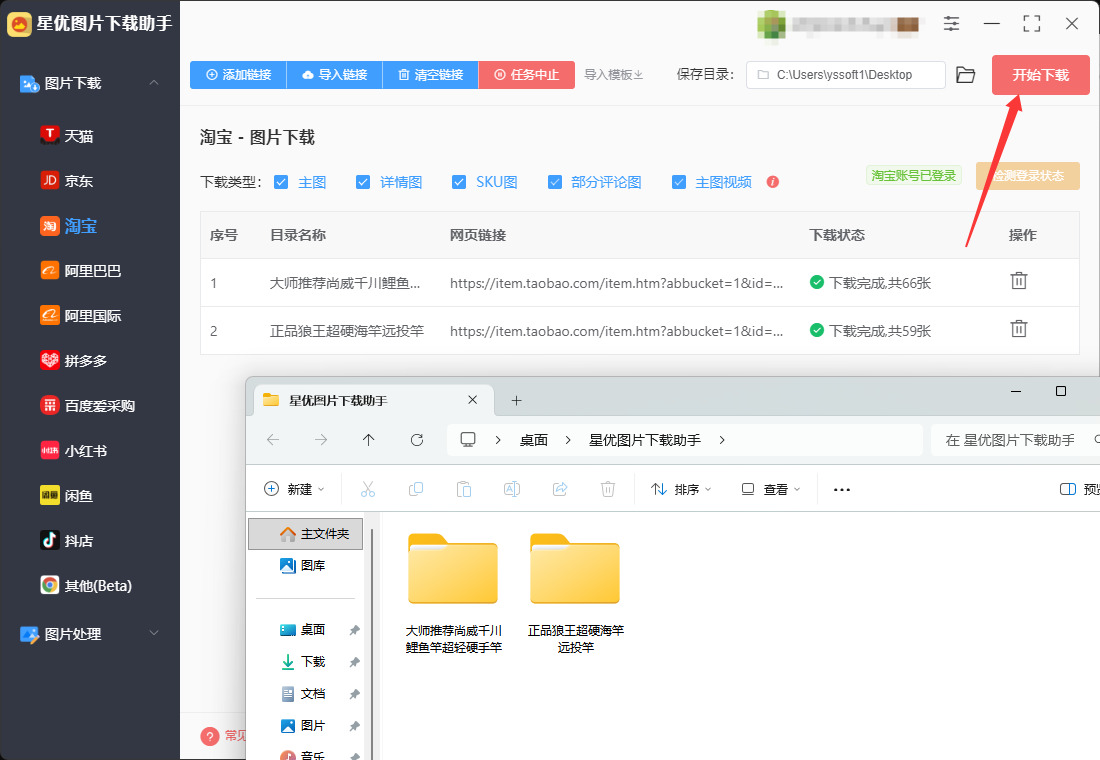This screenshot has height=760, width=1100.
Task: Open settings sliders icon in title bar
Action: click(951, 24)
